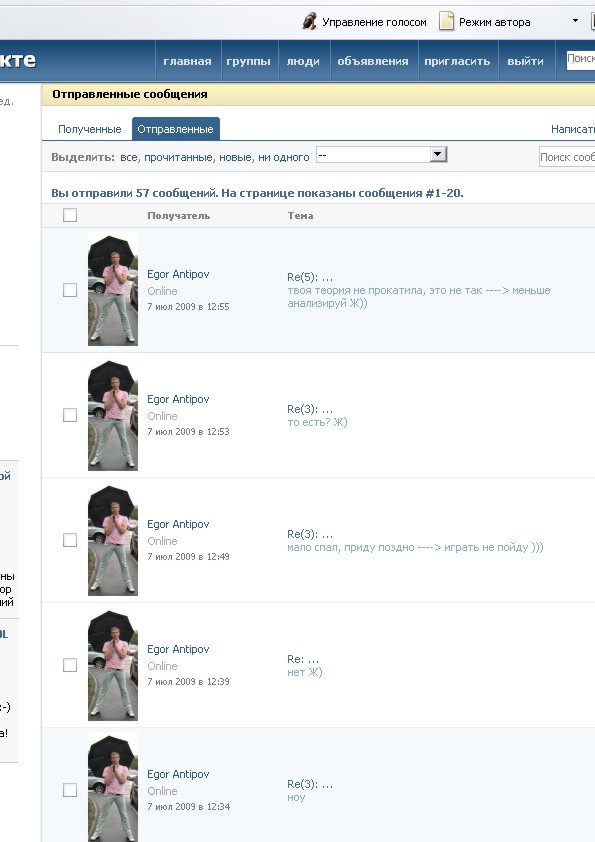Viewport: 595px width, 842px height.
Task: Open message 'то есть? Ж)'
Action: tap(317, 423)
